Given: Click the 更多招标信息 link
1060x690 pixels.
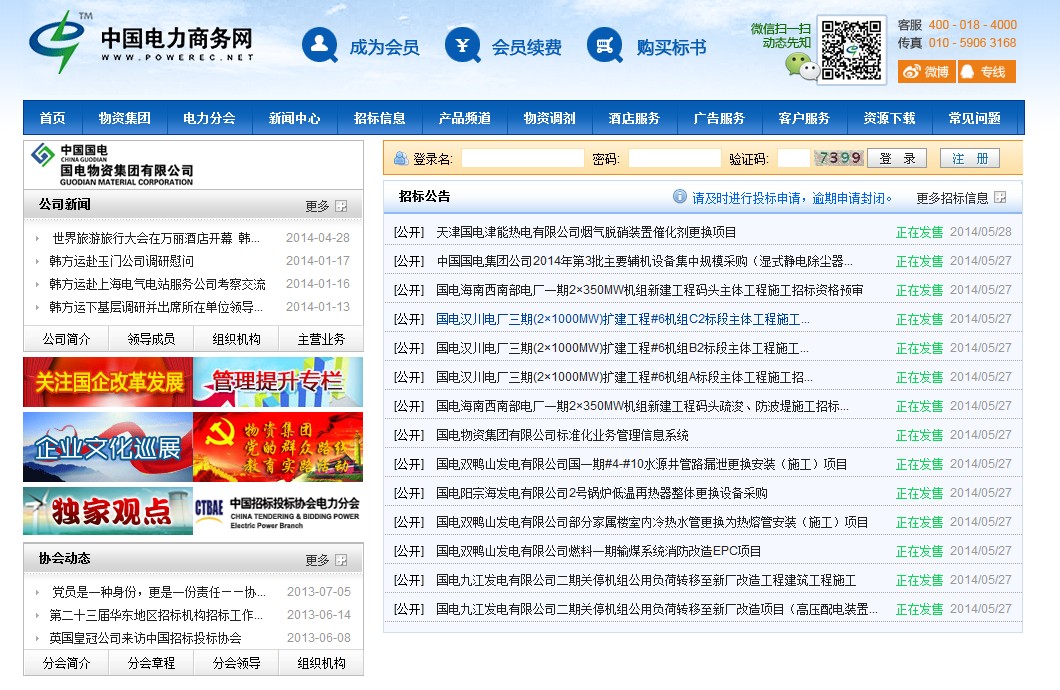Looking at the screenshot, I should click(x=952, y=198).
